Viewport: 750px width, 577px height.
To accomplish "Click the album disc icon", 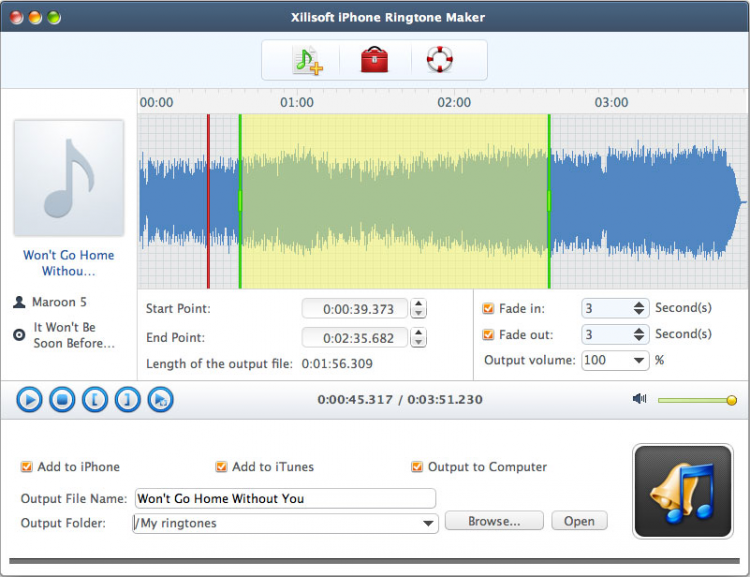I will pyautogui.click(x=19, y=335).
